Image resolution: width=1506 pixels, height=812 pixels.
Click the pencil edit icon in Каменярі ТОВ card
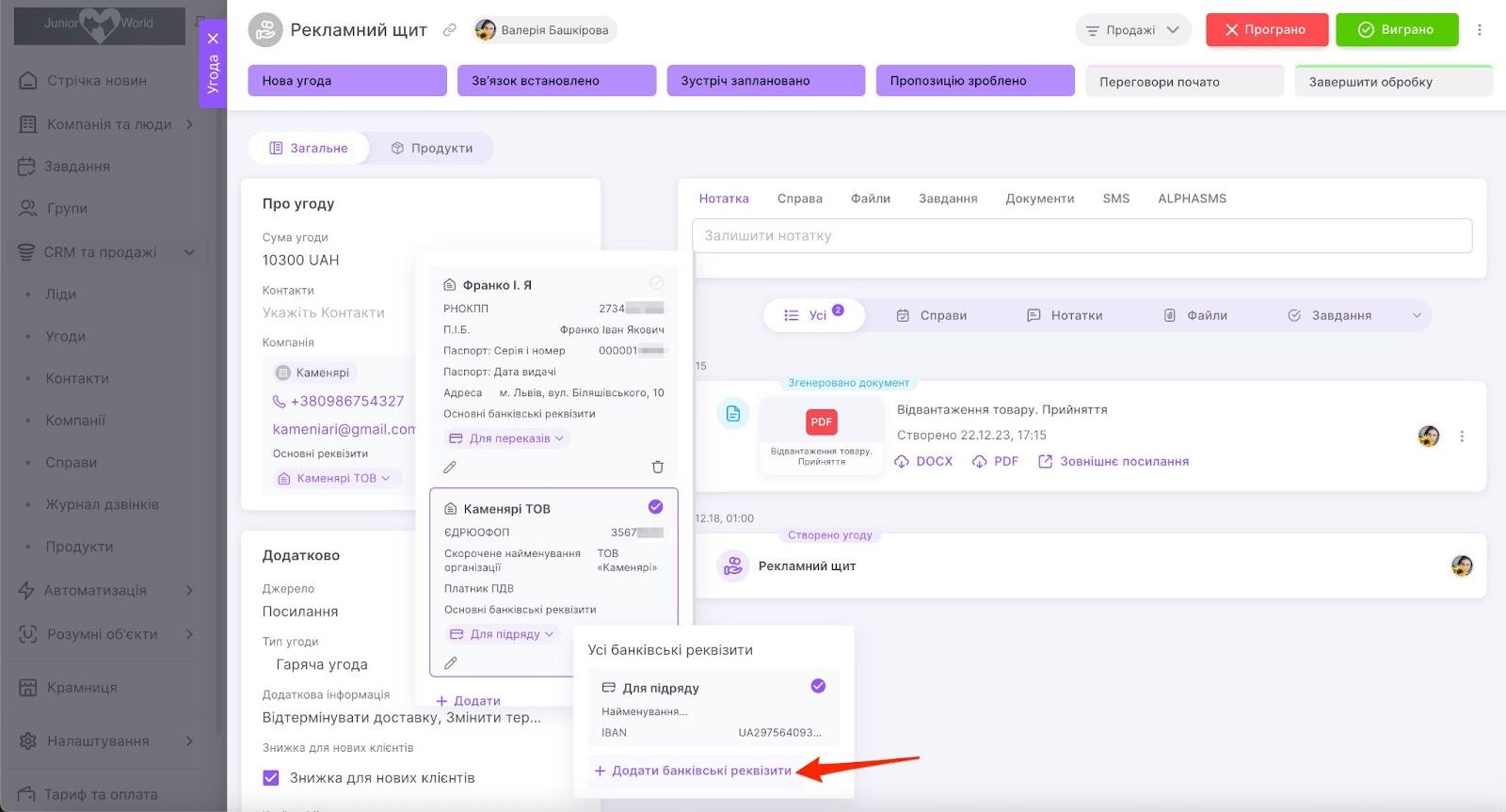(x=451, y=663)
